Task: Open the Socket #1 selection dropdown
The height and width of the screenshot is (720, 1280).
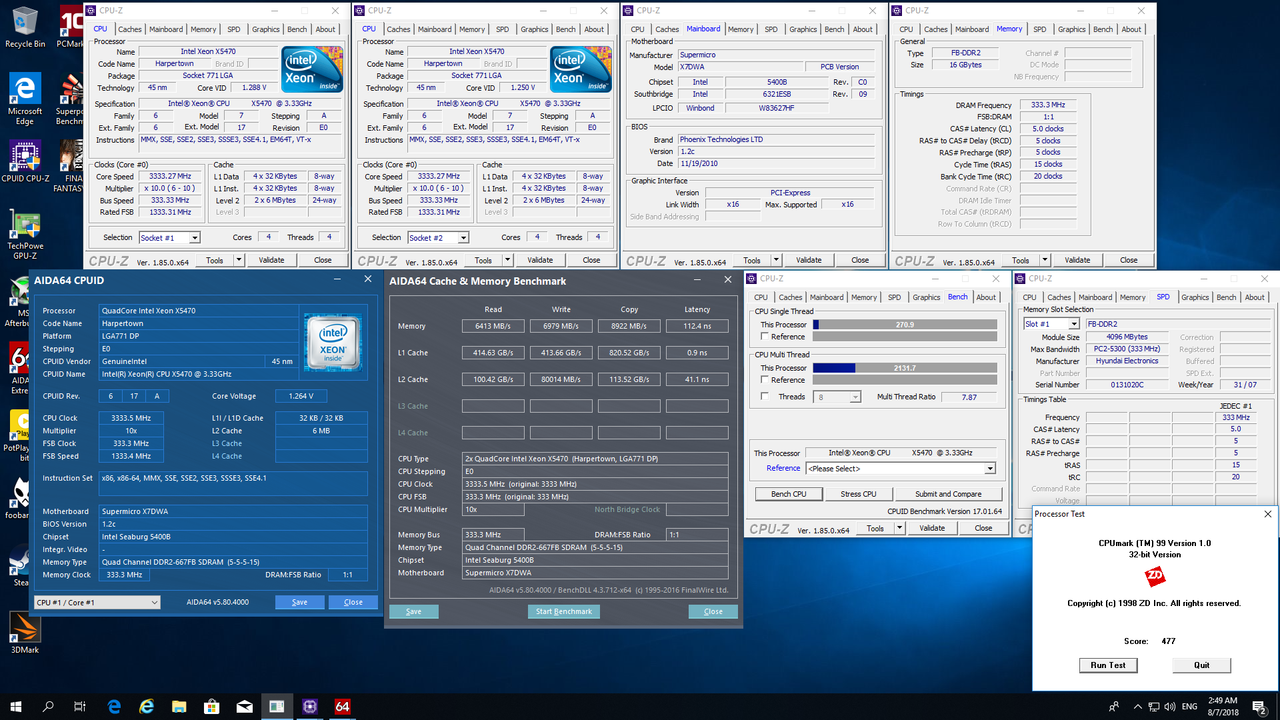Action: [x=168, y=237]
